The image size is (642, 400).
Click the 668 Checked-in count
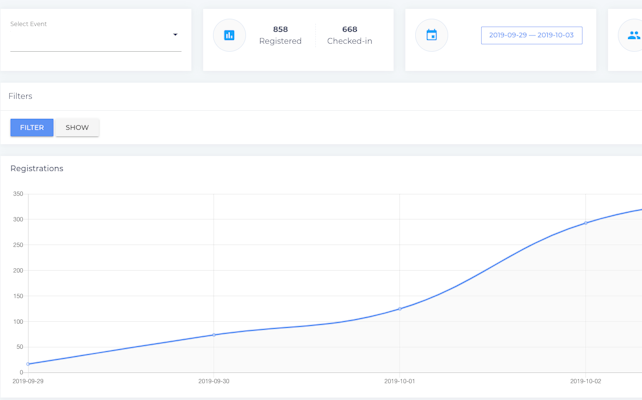tap(349, 35)
